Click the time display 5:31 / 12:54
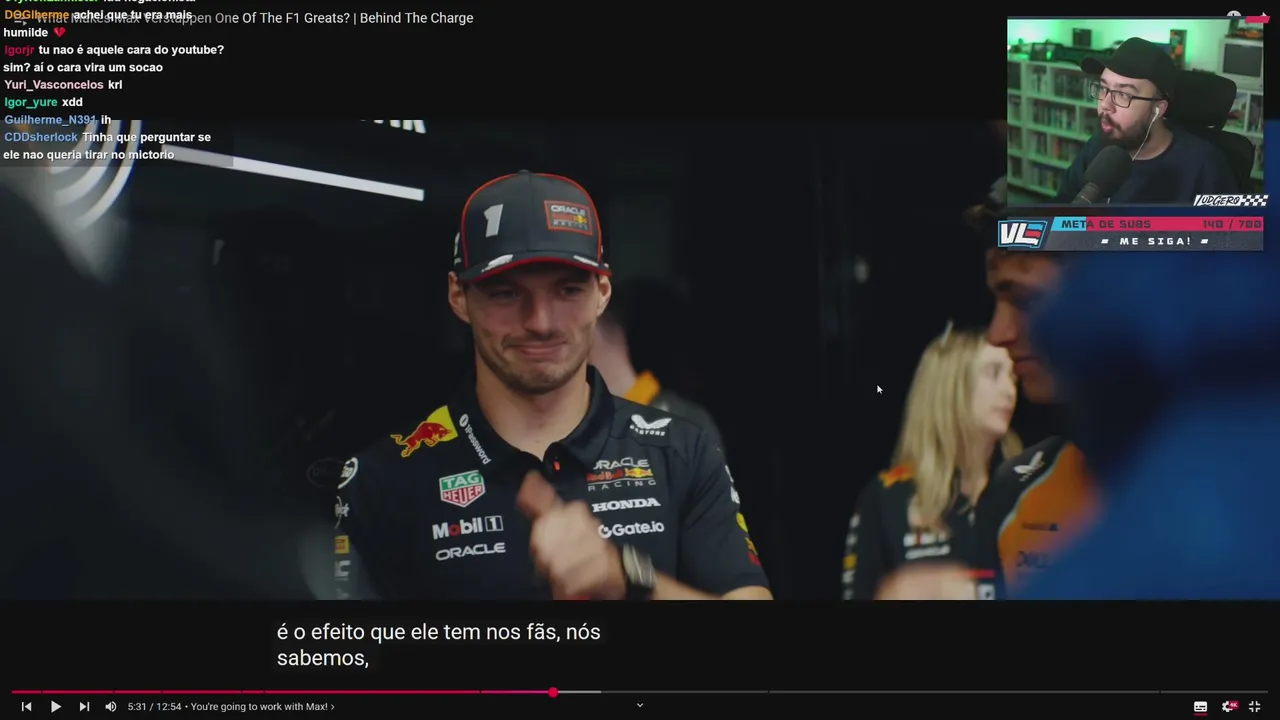This screenshot has width=1280, height=720. coord(155,707)
